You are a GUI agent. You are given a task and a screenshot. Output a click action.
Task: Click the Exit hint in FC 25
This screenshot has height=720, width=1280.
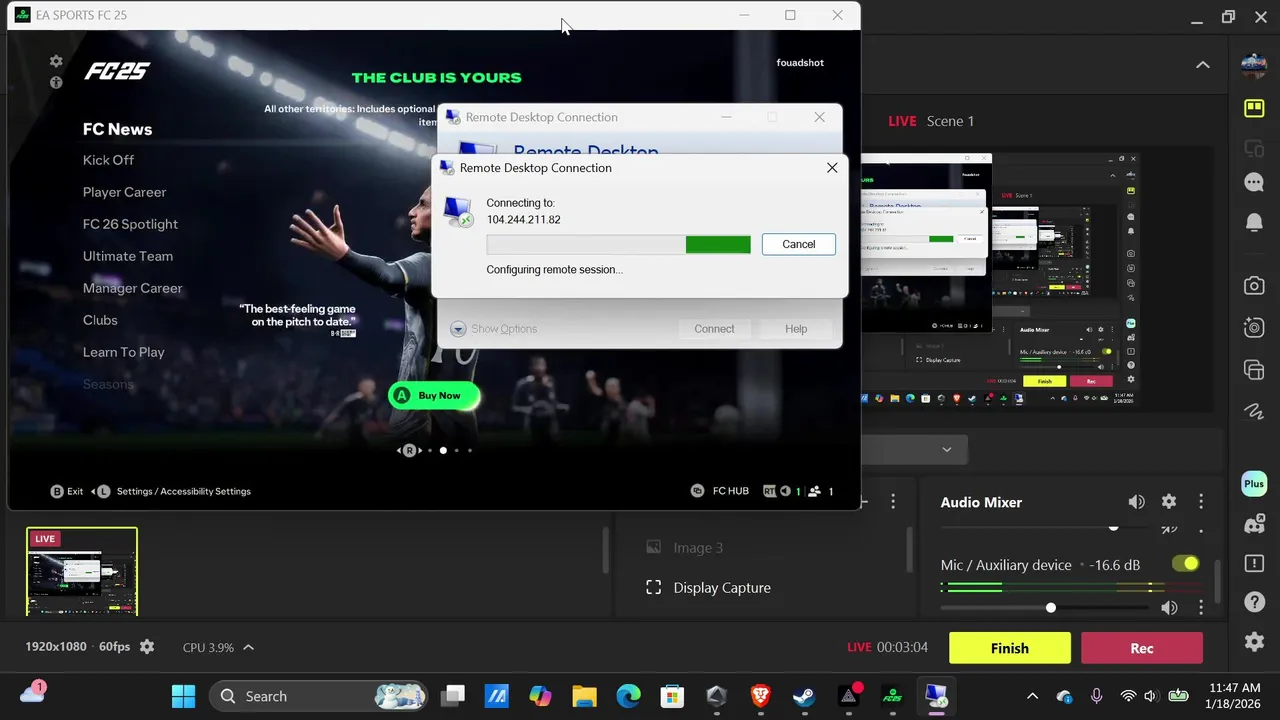(x=67, y=491)
